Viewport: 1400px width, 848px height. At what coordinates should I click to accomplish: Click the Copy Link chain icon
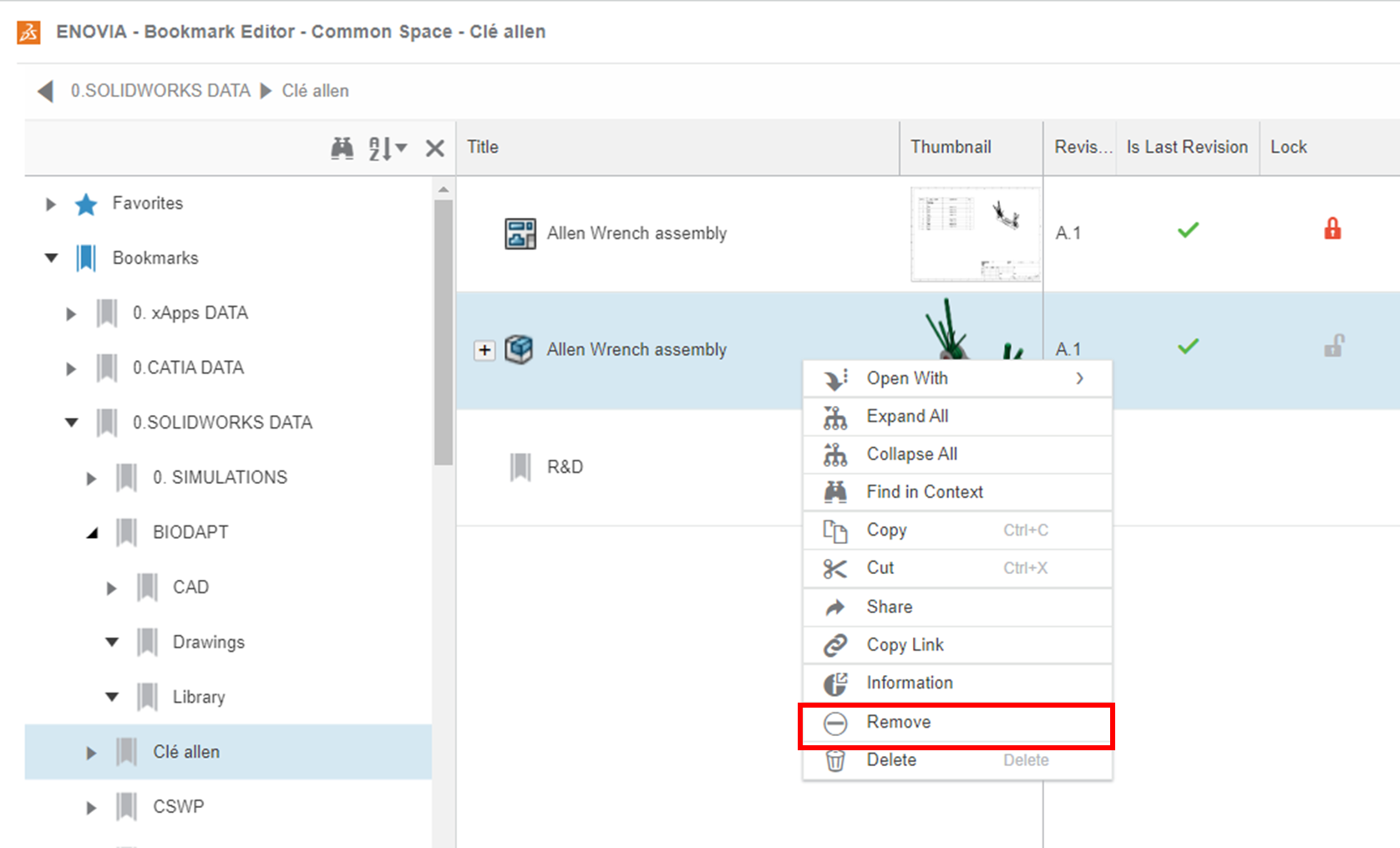835,645
